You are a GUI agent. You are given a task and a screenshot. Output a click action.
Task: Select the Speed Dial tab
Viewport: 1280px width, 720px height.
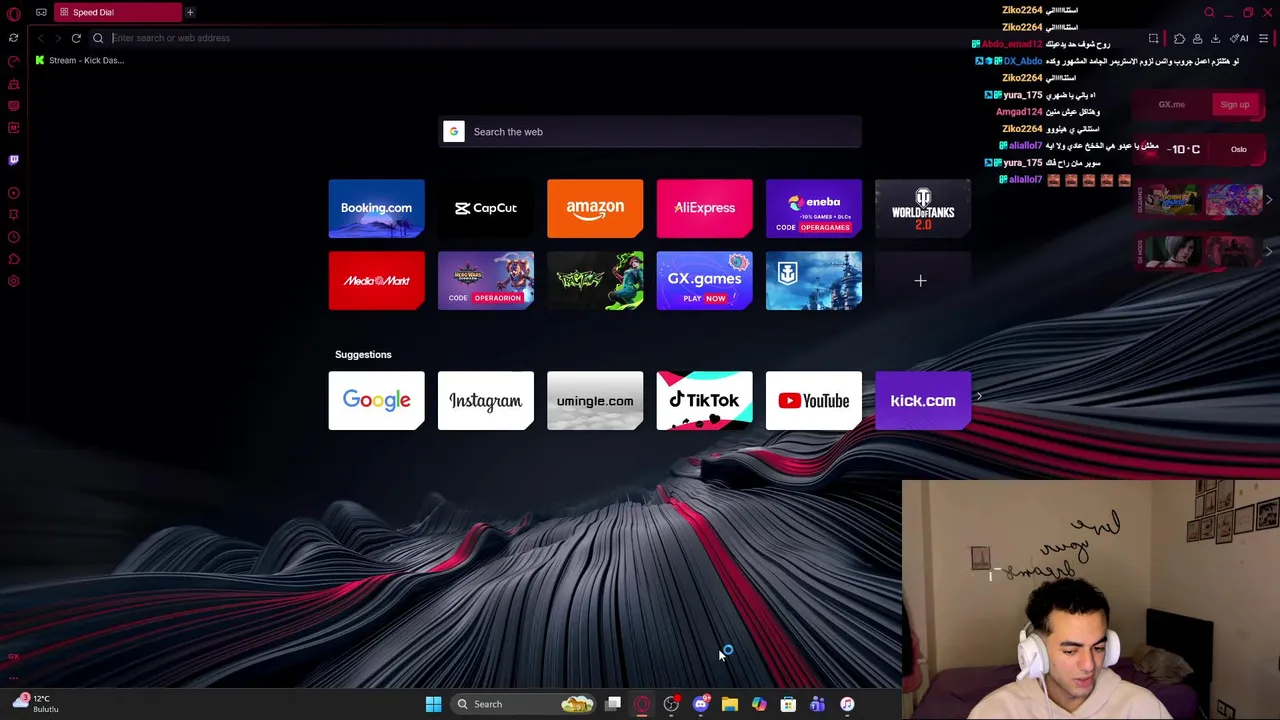point(117,12)
